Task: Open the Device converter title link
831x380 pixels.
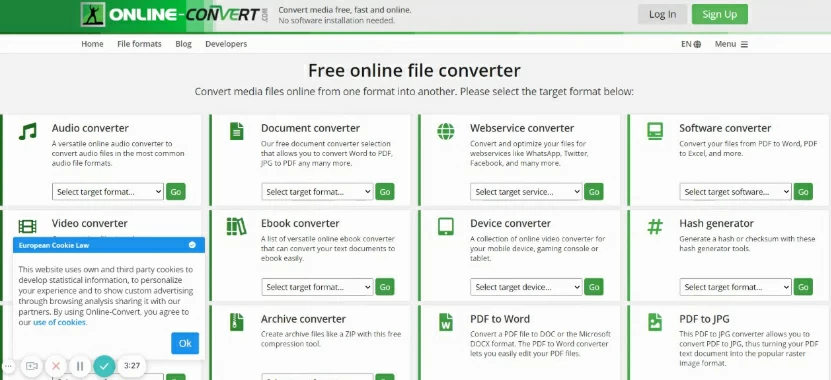Action: pos(510,224)
